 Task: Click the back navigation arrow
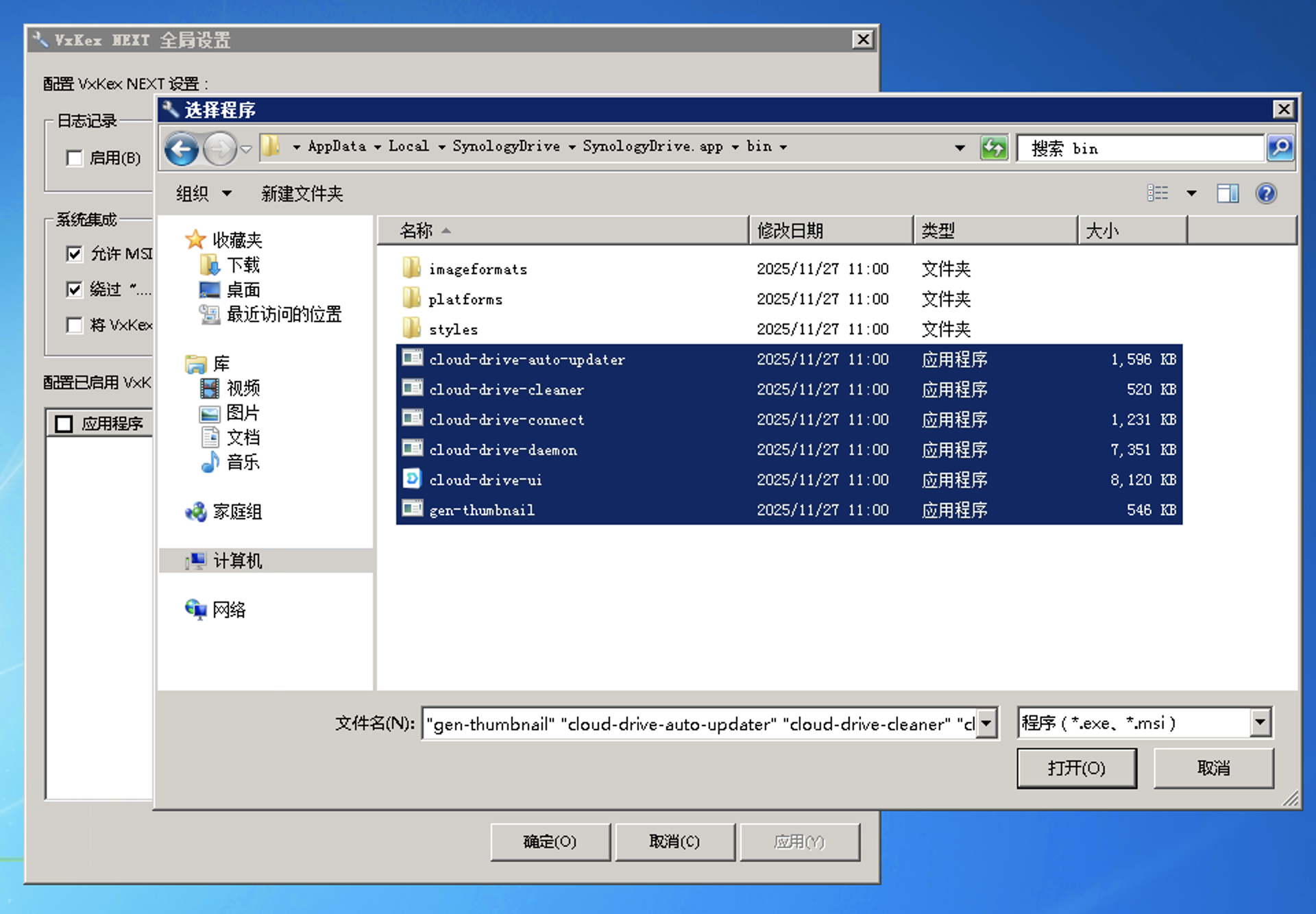(182, 148)
